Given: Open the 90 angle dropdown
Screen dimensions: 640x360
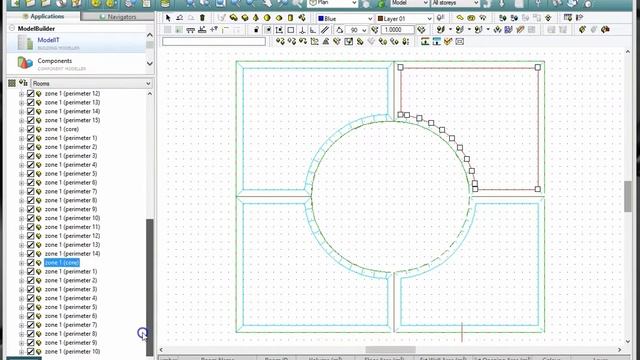Looking at the screenshot, I should pyautogui.click(x=364, y=30).
